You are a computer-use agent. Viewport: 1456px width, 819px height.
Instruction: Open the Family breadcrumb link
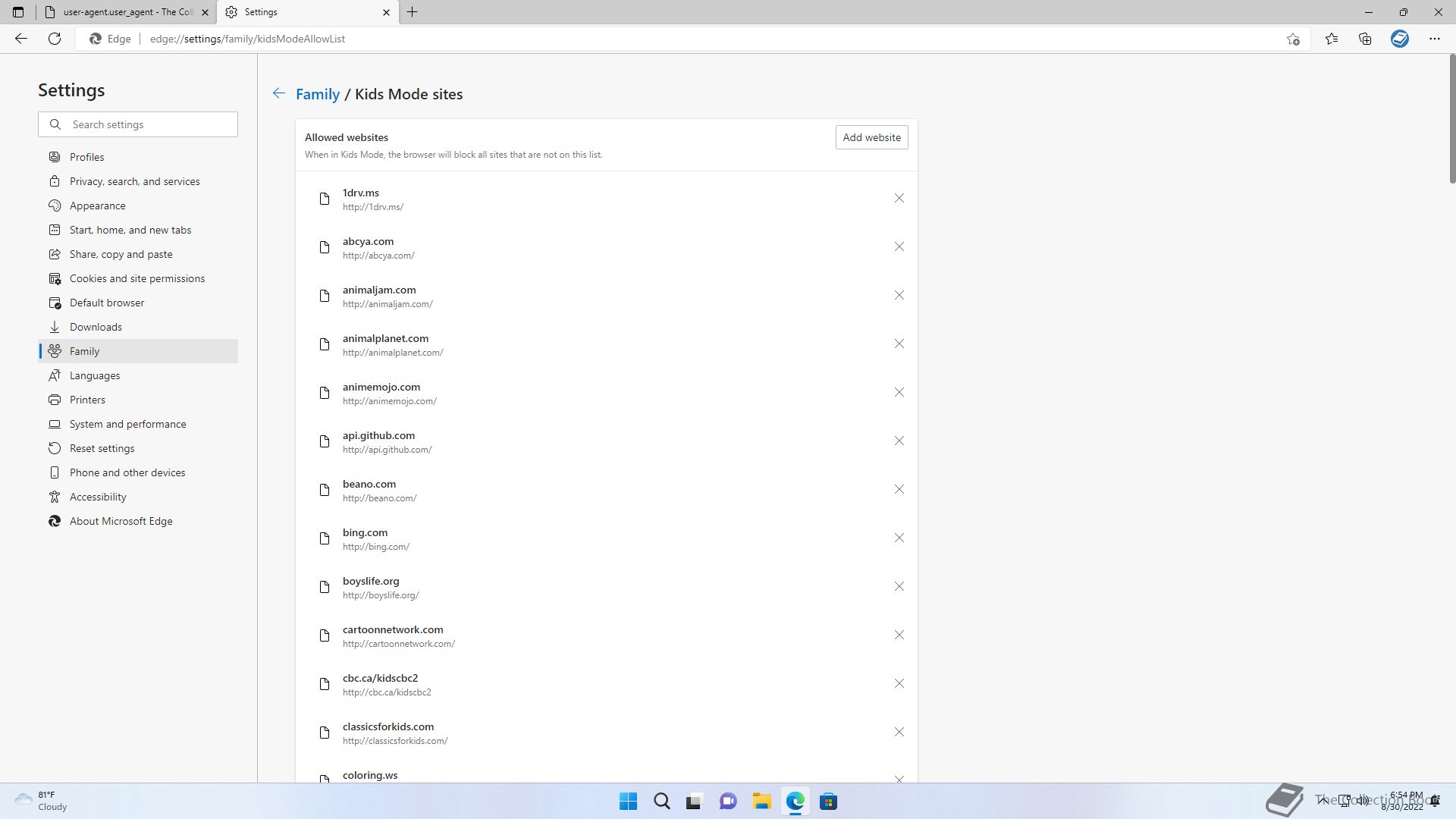coord(318,94)
